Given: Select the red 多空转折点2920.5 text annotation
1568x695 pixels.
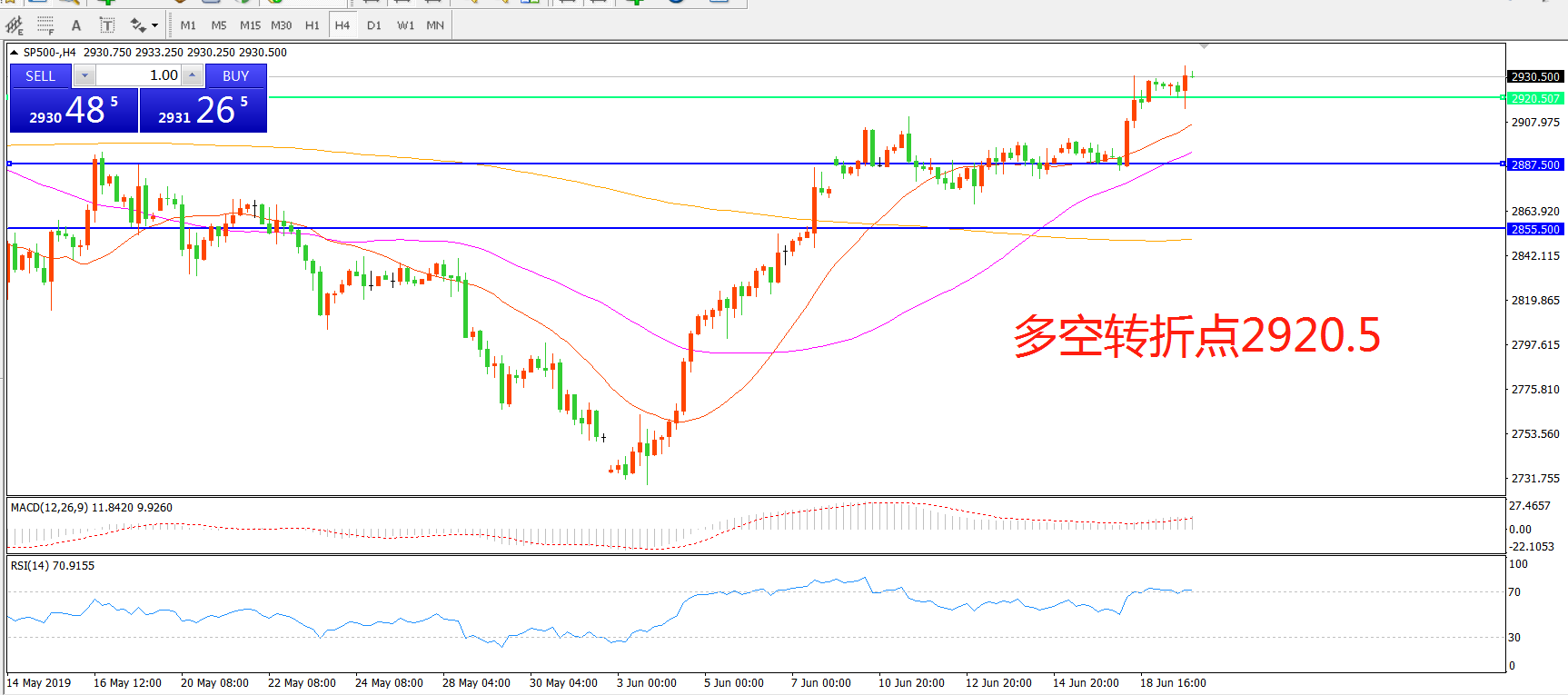Looking at the screenshot, I should tap(1196, 336).
